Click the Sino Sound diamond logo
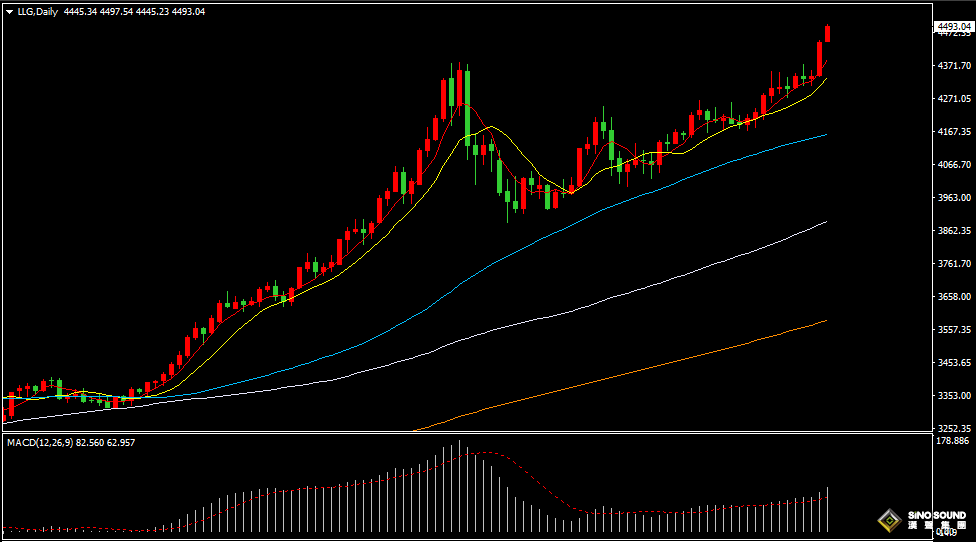976x542 pixels. click(888, 521)
